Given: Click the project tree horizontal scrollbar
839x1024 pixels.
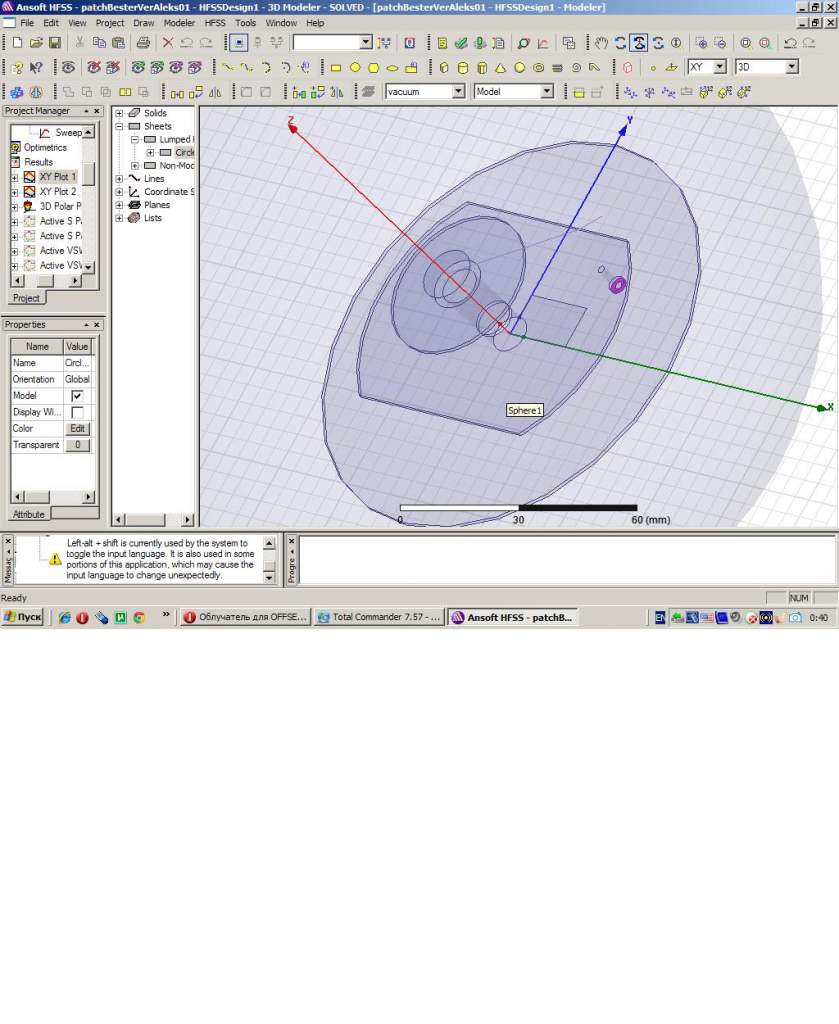Looking at the screenshot, I should tap(46, 281).
